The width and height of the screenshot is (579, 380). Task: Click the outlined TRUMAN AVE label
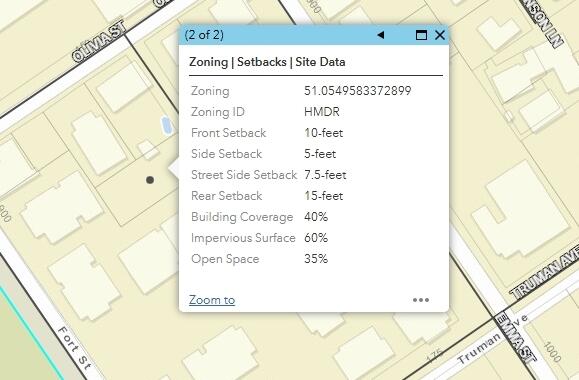tap(544, 272)
